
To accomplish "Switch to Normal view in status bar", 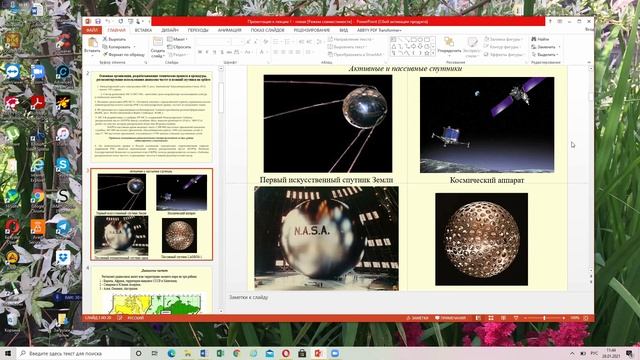I will [x=478, y=318].
